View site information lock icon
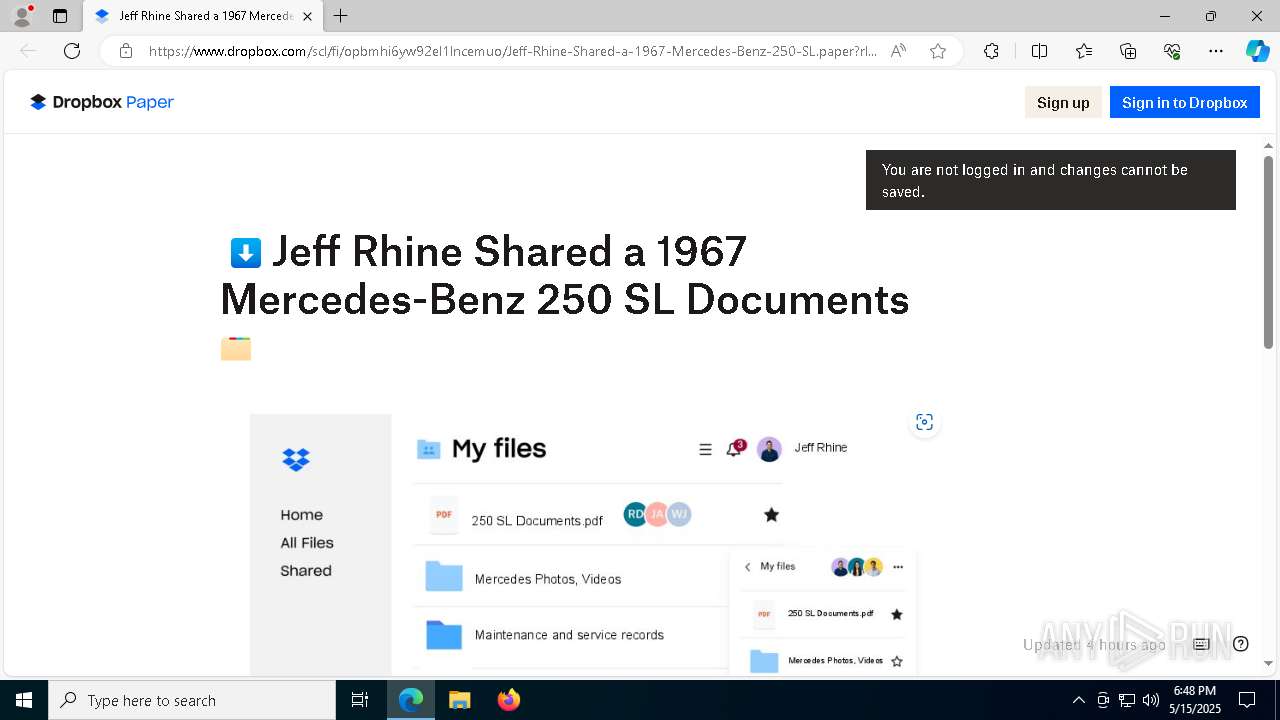 pyautogui.click(x=126, y=51)
